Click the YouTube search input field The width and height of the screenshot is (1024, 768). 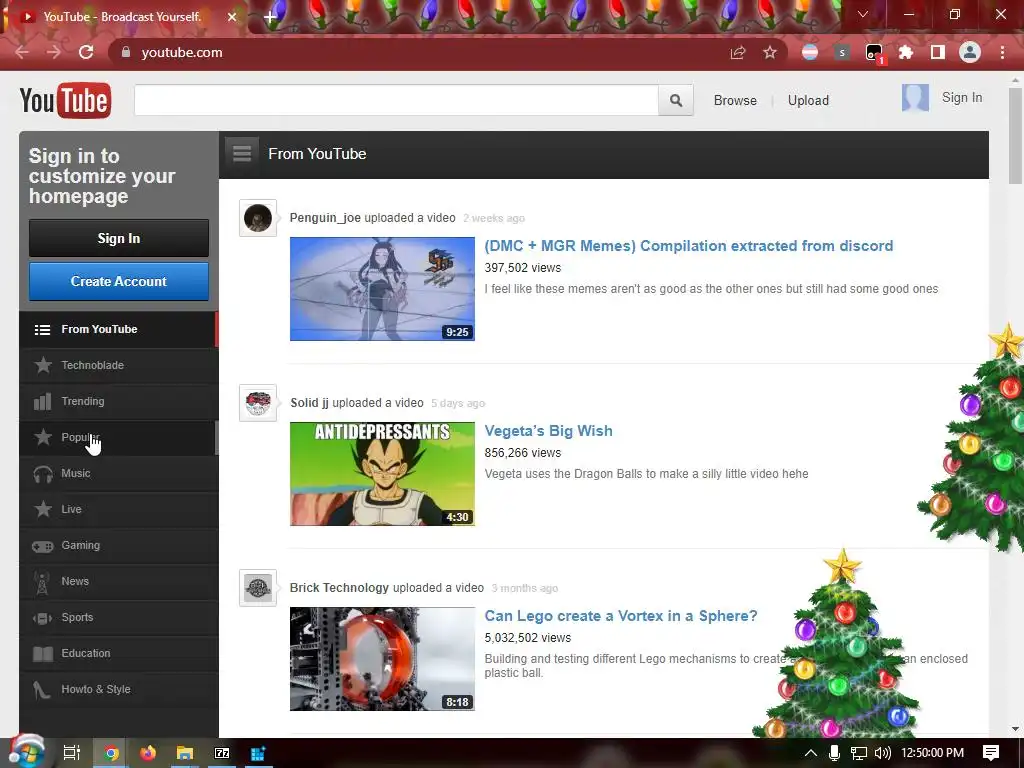coord(396,101)
